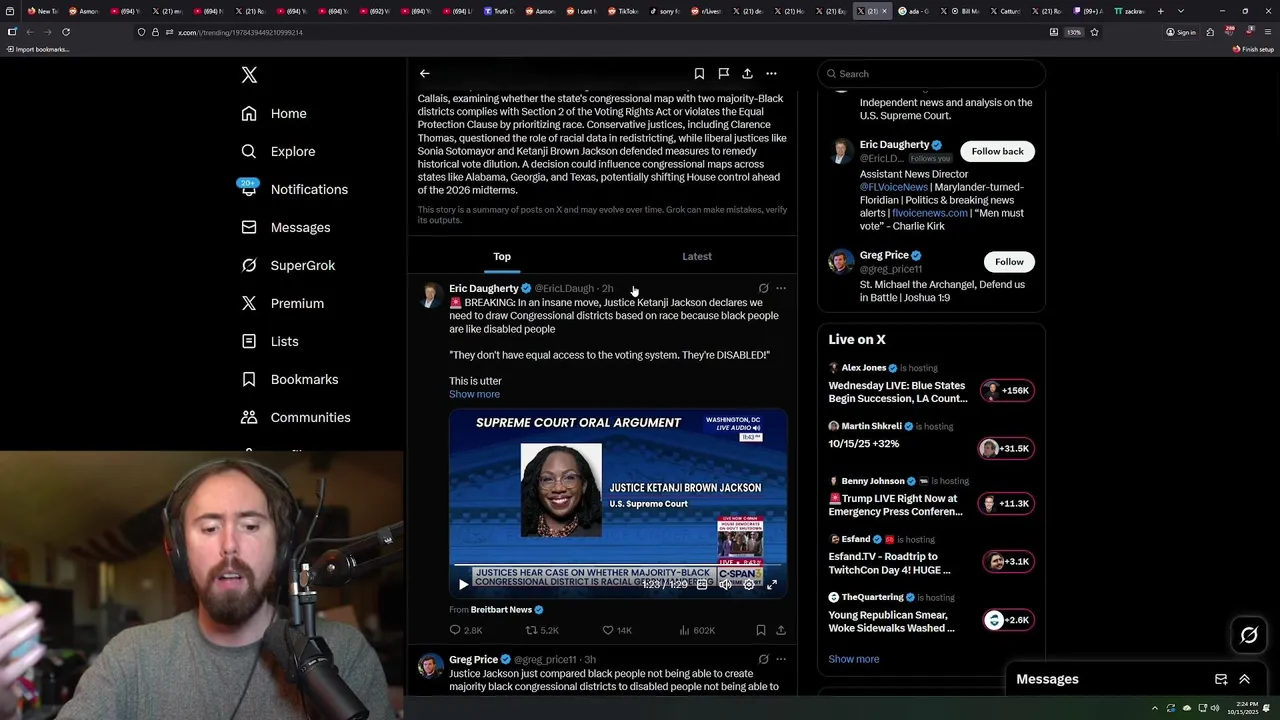Viewport: 1280px width, 720px height.
Task: Open Communities in the sidebar
Action: tap(295, 418)
